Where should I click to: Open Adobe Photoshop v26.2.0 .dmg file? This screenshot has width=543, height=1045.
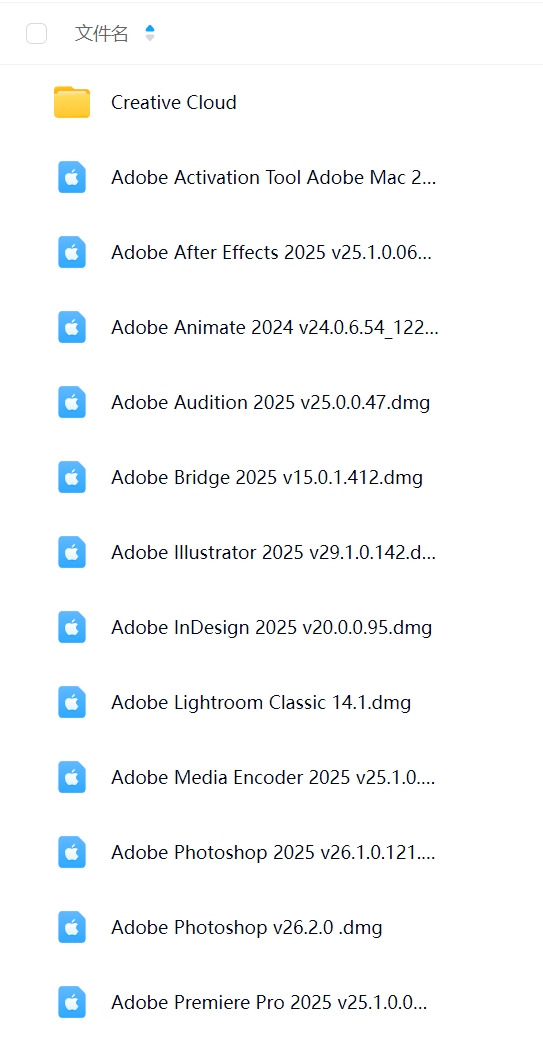(x=247, y=927)
